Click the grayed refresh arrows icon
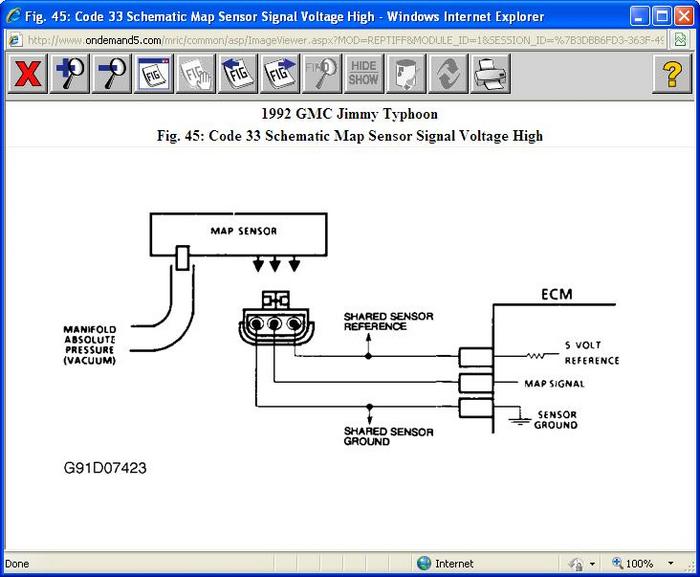The height and width of the screenshot is (577, 700). (x=448, y=74)
